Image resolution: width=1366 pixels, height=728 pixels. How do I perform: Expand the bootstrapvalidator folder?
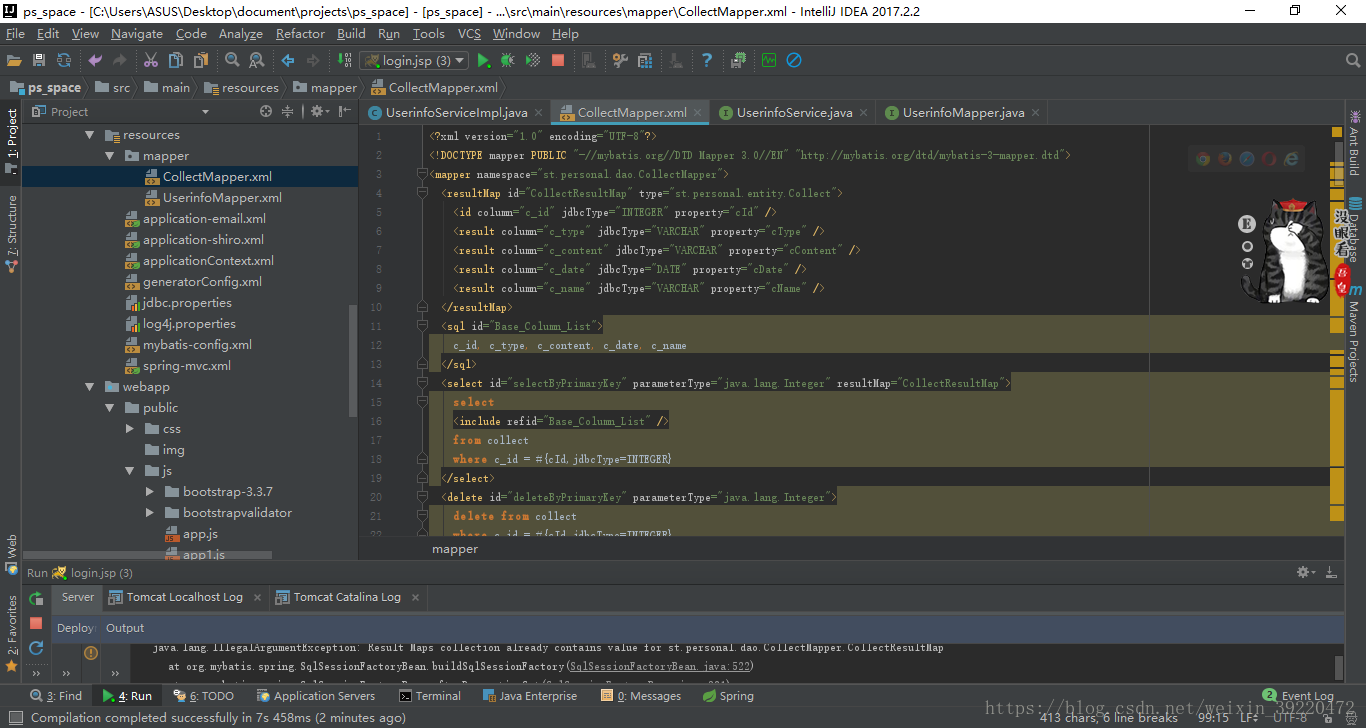click(x=150, y=513)
